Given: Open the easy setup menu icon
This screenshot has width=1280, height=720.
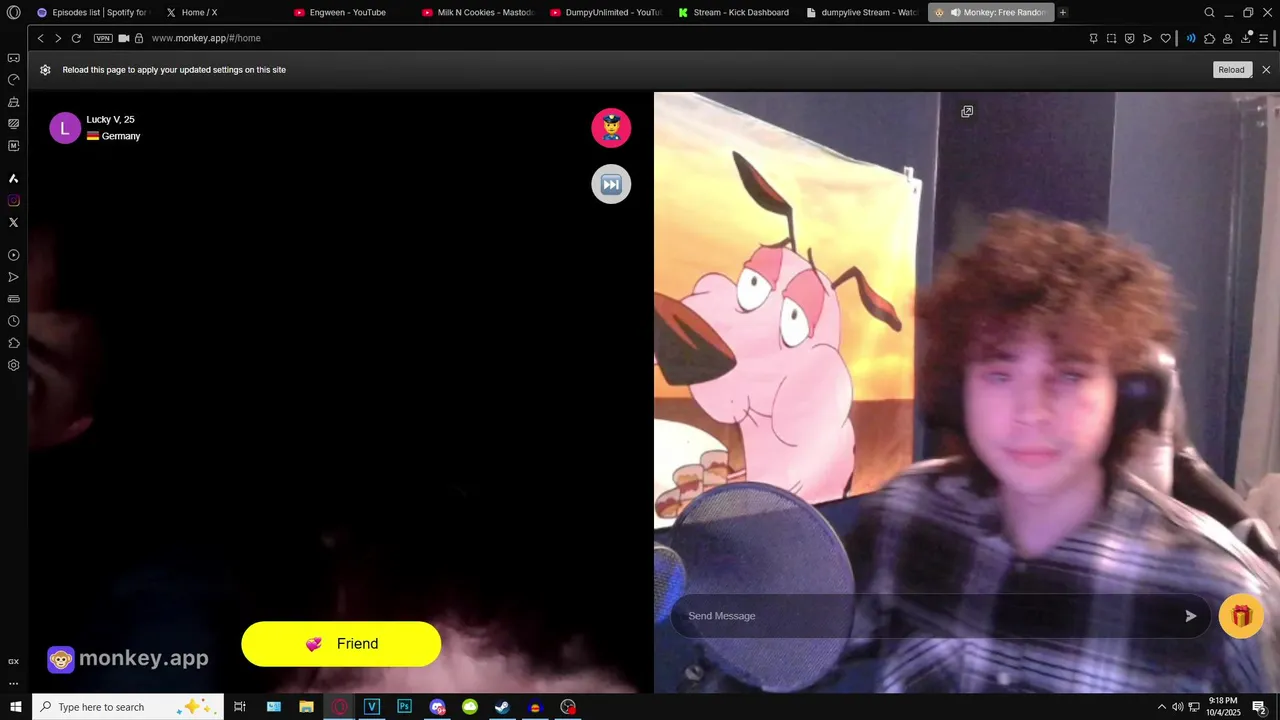Looking at the screenshot, I should (1265, 38).
